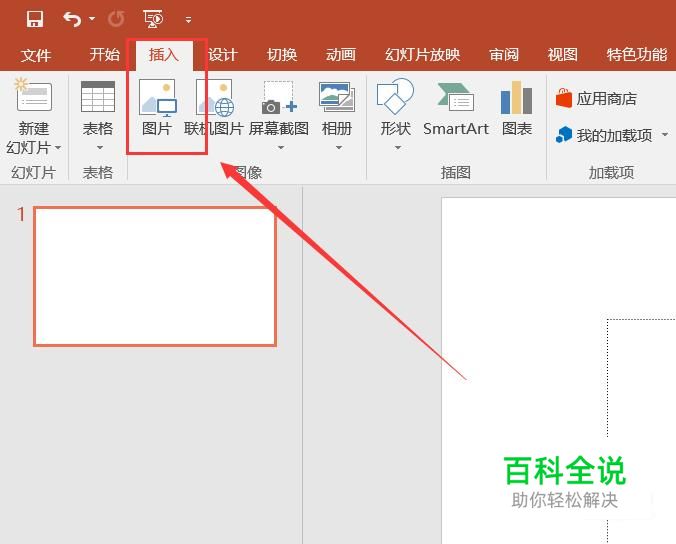The height and width of the screenshot is (544, 676).
Task: Open the 动画 tab
Action: click(341, 55)
